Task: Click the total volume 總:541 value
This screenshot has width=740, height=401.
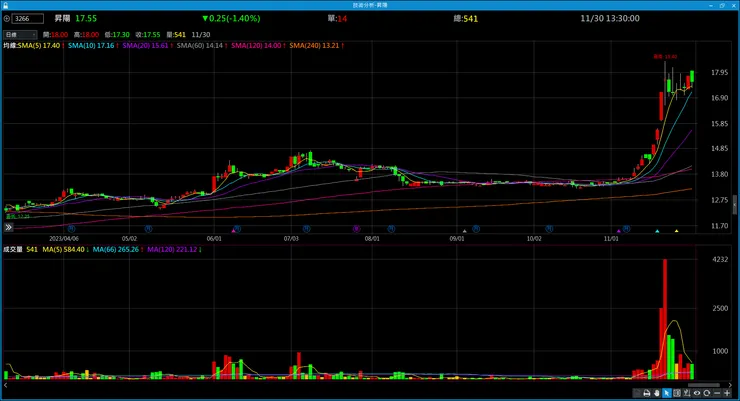Action: (x=466, y=18)
